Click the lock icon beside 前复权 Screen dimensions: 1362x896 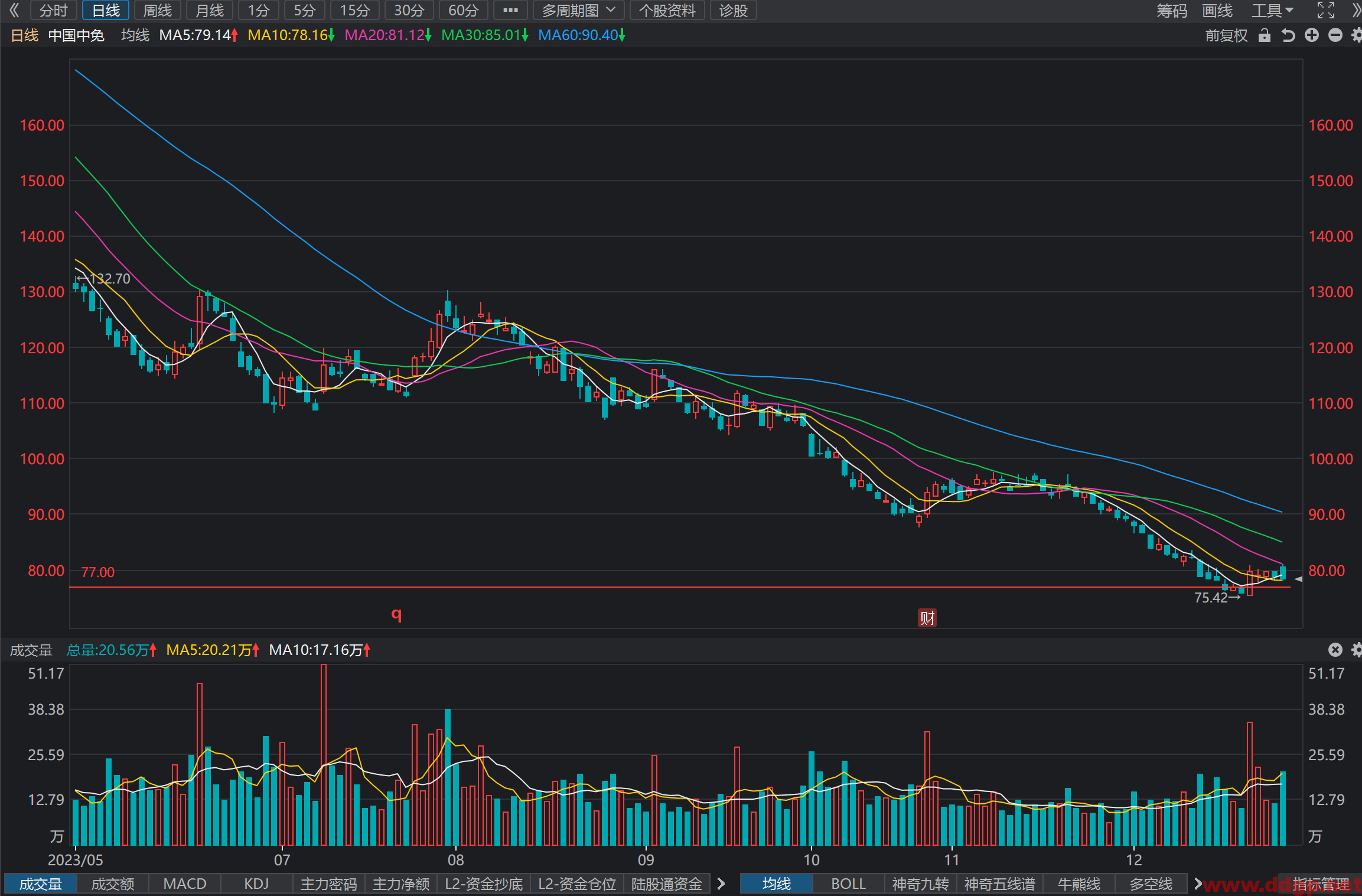point(1264,35)
